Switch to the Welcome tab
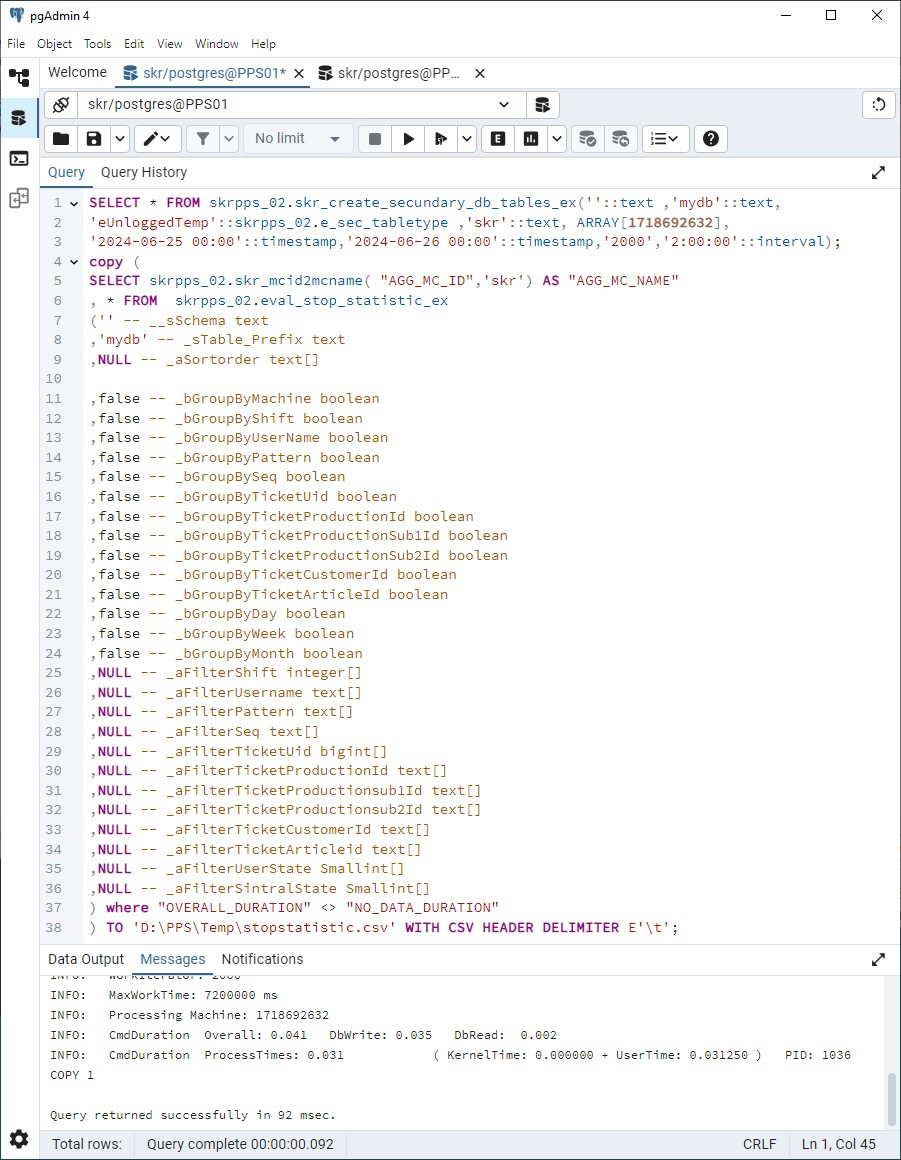Screen dimensions: 901x1160 78,72
